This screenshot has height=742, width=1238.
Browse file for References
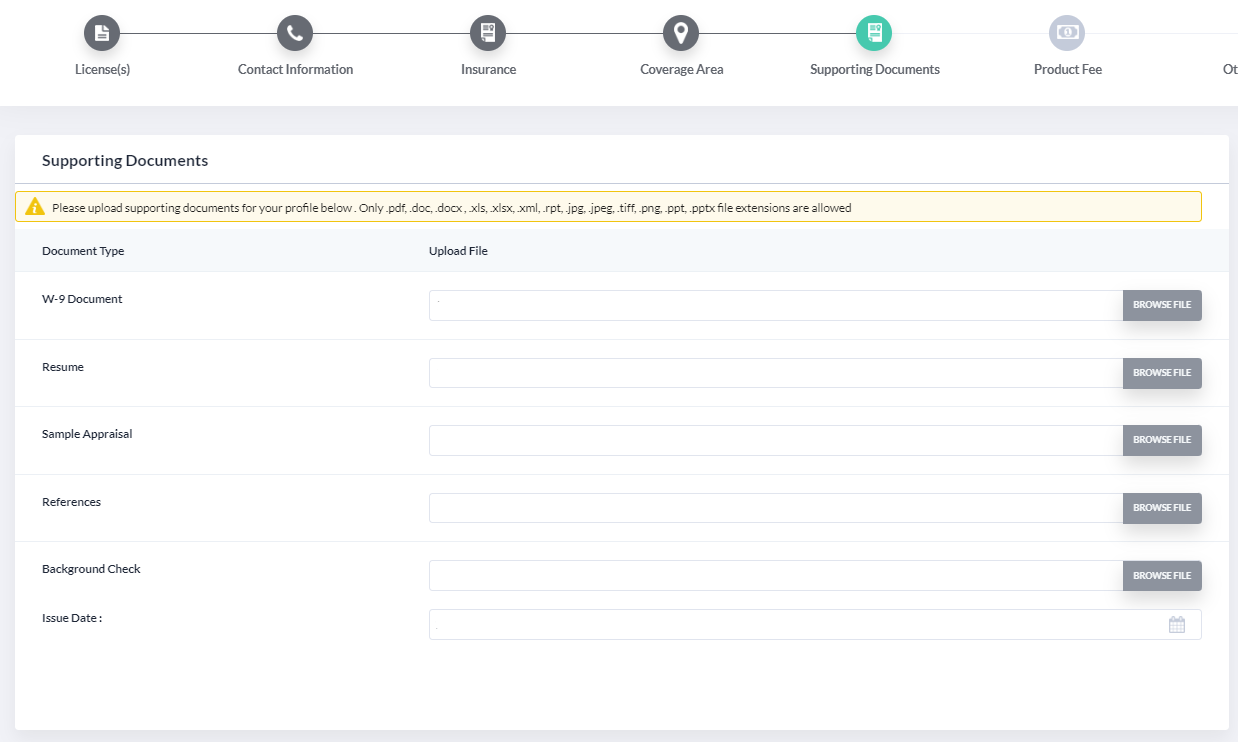[1162, 508]
